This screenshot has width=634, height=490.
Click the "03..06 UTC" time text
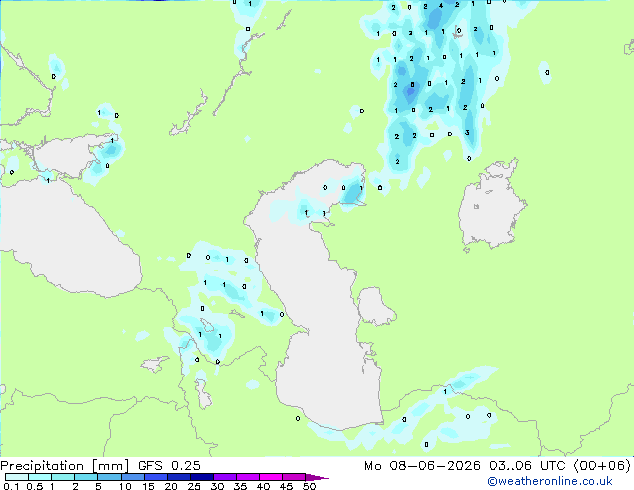[x=527, y=466]
